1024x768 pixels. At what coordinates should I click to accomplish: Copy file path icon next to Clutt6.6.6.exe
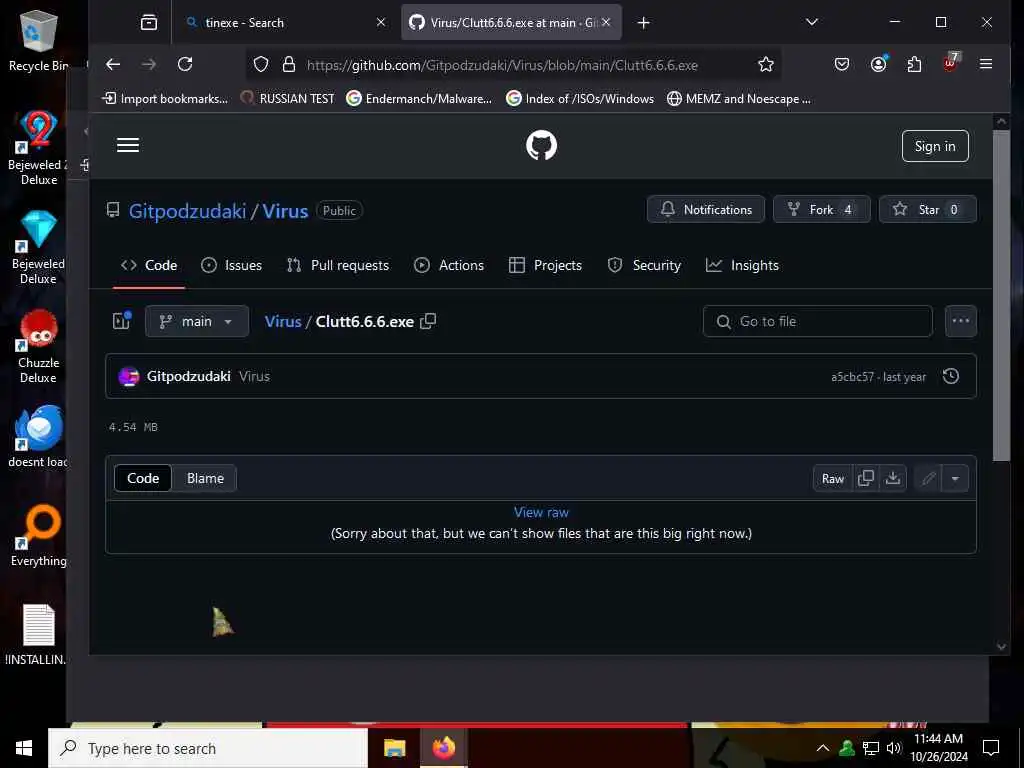(x=428, y=321)
